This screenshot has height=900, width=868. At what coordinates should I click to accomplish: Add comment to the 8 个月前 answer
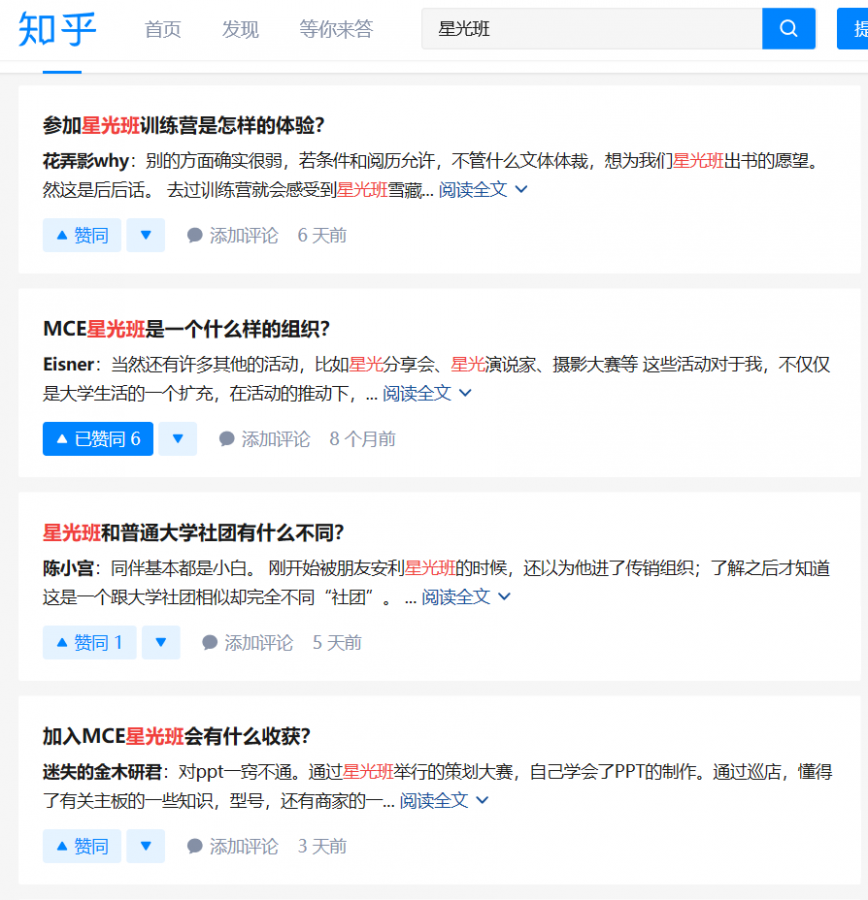click(265, 439)
